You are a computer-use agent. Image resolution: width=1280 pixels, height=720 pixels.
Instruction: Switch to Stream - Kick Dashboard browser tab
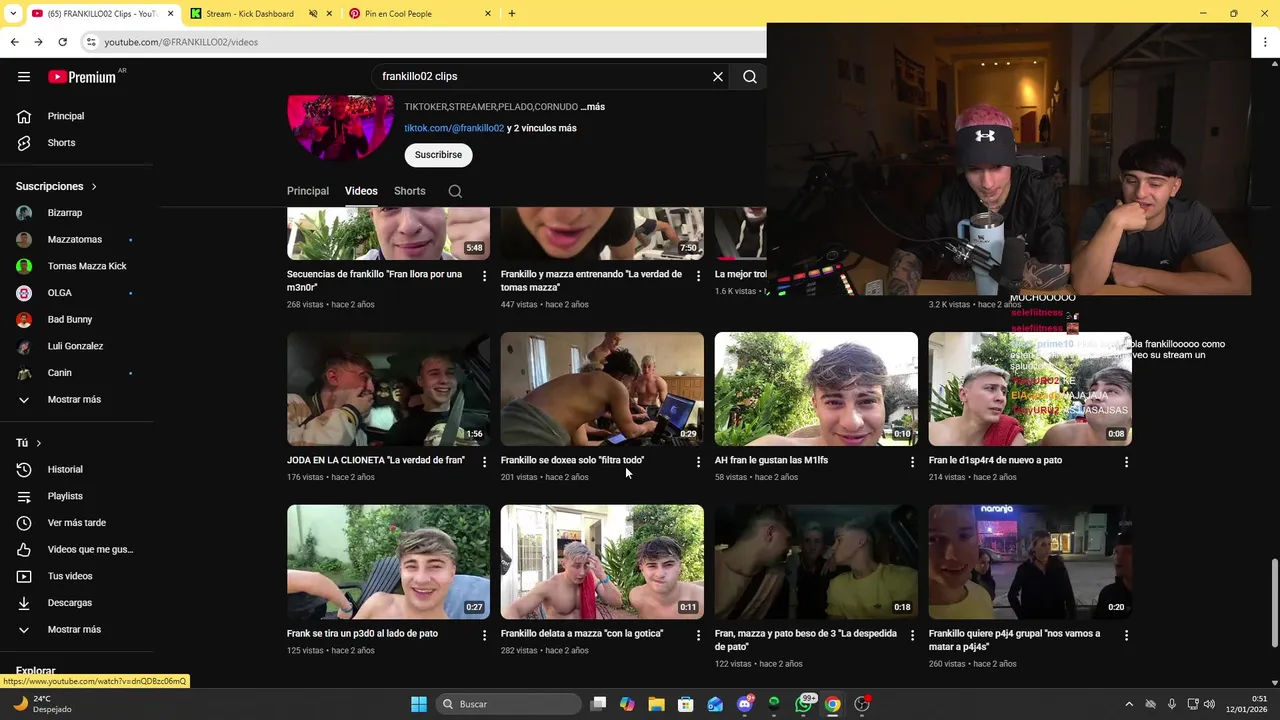click(250, 14)
